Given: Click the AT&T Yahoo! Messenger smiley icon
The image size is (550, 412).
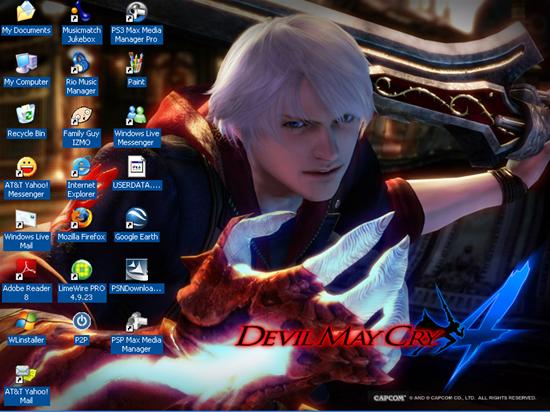Looking at the screenshot, I should [26, 167].
